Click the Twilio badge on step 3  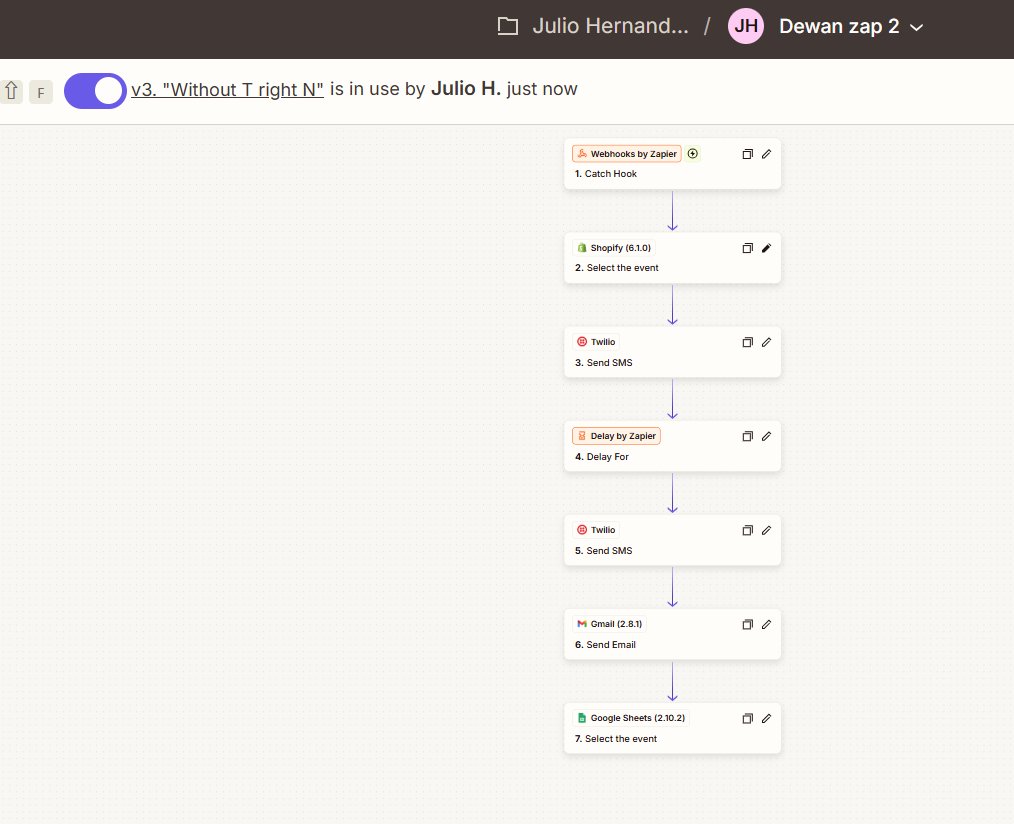click(x=596, y=342)
